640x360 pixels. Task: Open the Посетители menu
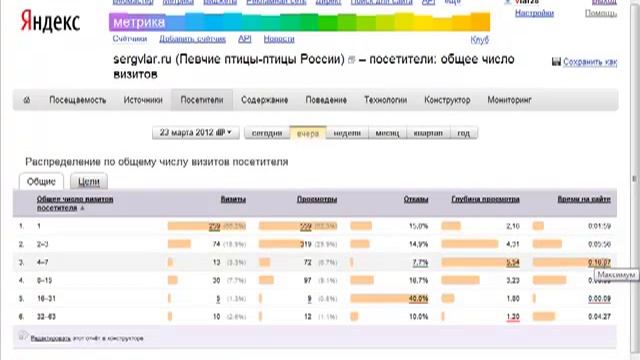(x=202, y=100)
